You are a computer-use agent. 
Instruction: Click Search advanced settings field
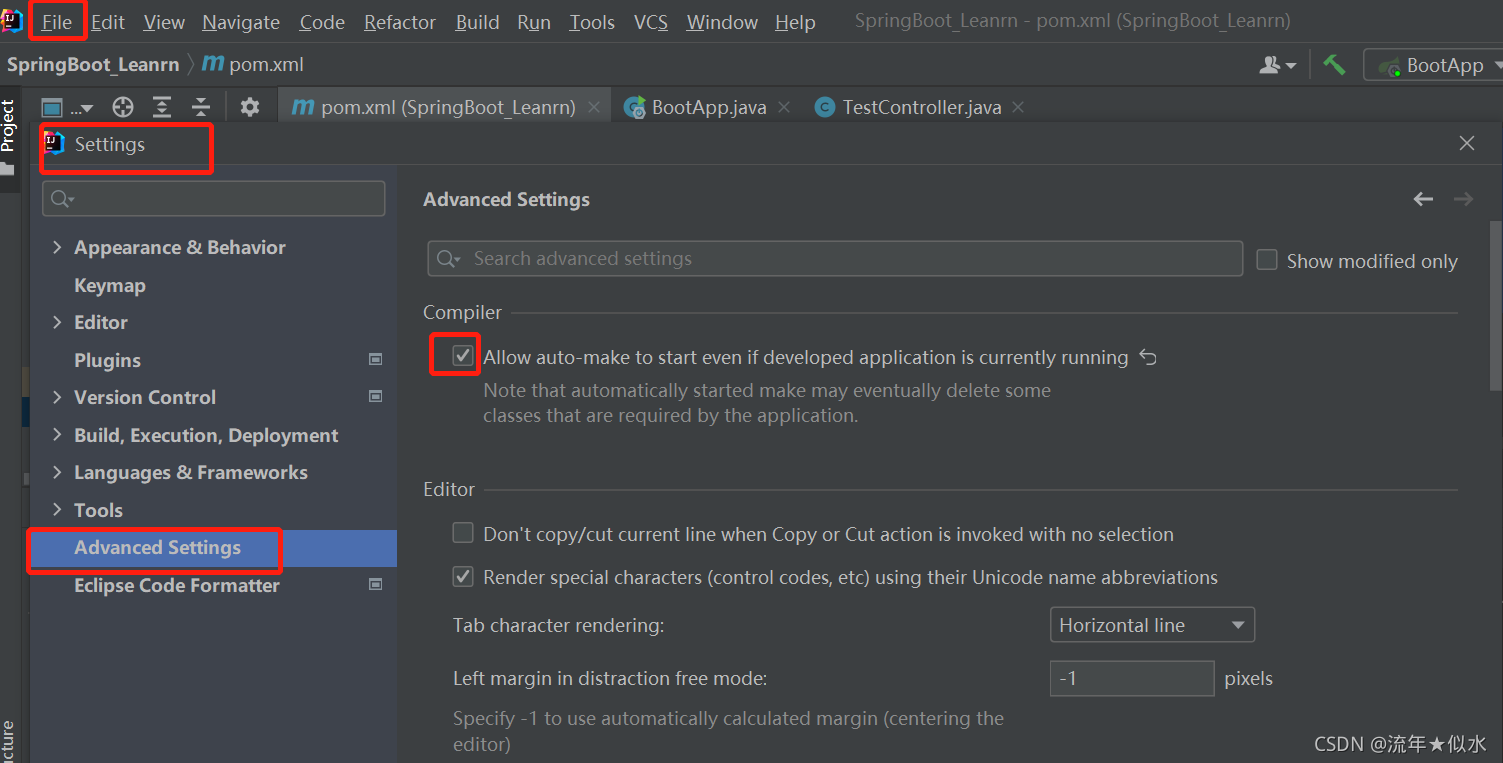[x=835, y=259]
